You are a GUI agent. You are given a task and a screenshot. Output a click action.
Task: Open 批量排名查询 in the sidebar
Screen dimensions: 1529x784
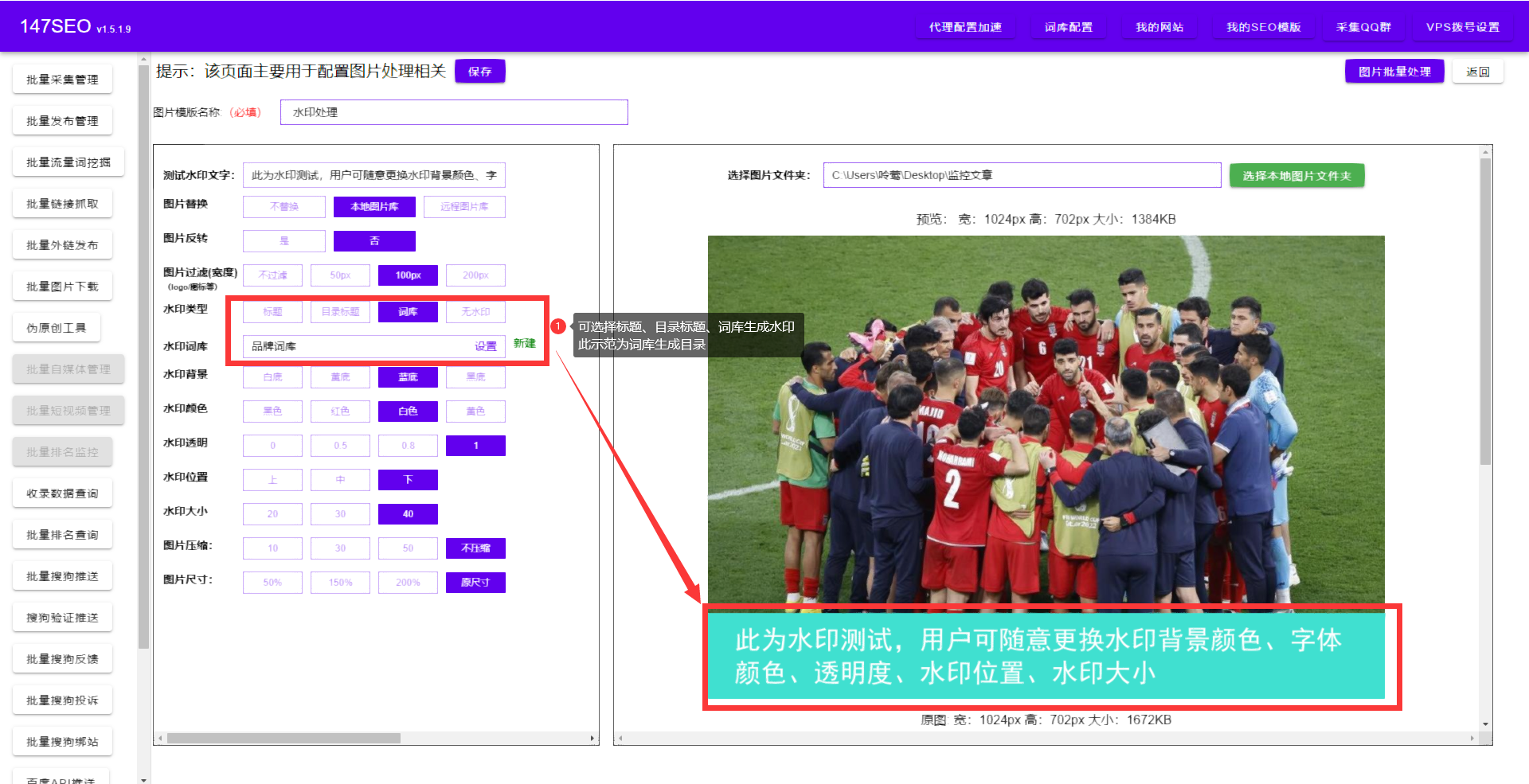coord(62,535)
